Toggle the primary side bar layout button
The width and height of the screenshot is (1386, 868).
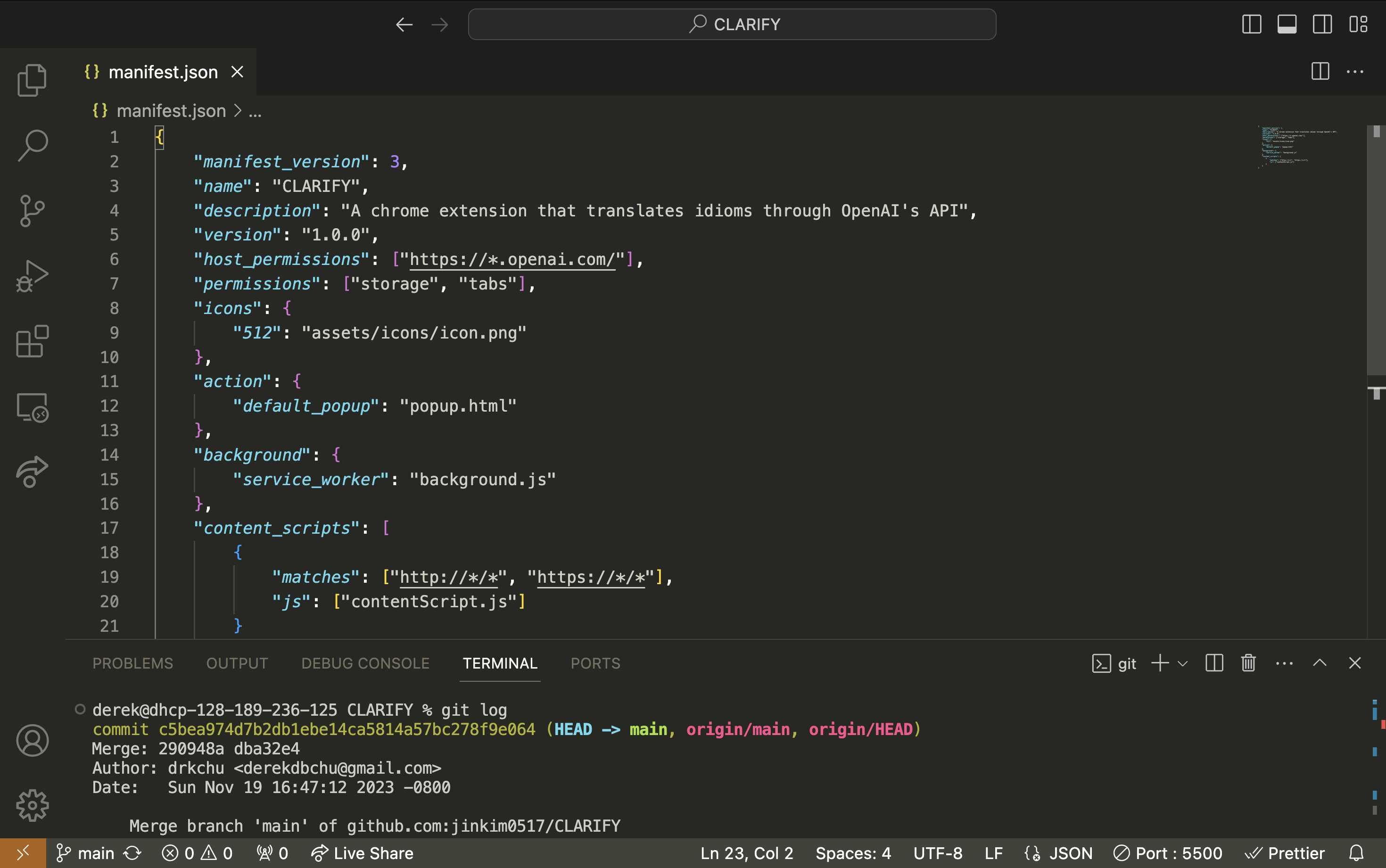pos(1251,24)
